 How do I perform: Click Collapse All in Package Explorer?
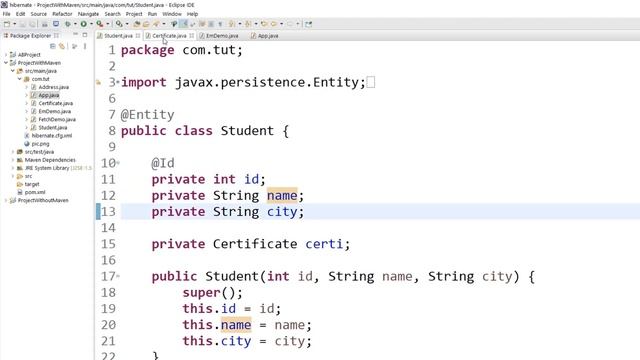tap(53, 46)
